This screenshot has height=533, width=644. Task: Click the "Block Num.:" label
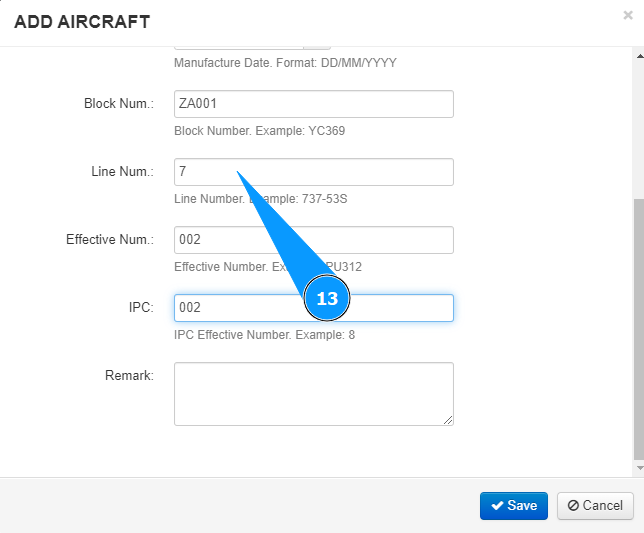119,104
